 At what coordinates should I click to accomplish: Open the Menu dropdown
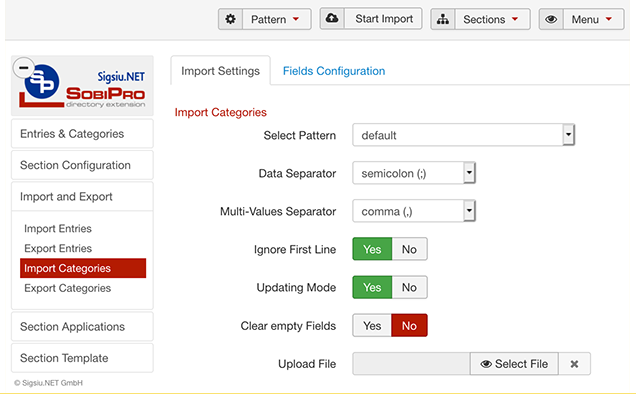[593, 19]
